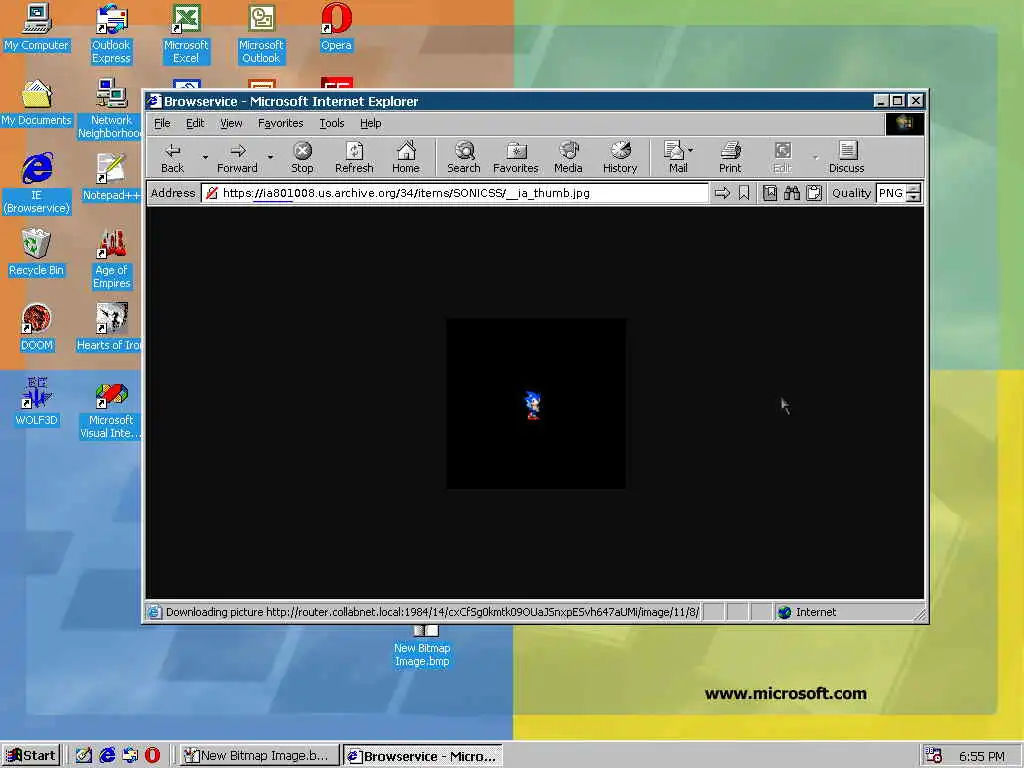Click the Discuss toolbar button
The width and height of the screenshot is (1024, 768).
click(x=846, y=157)
